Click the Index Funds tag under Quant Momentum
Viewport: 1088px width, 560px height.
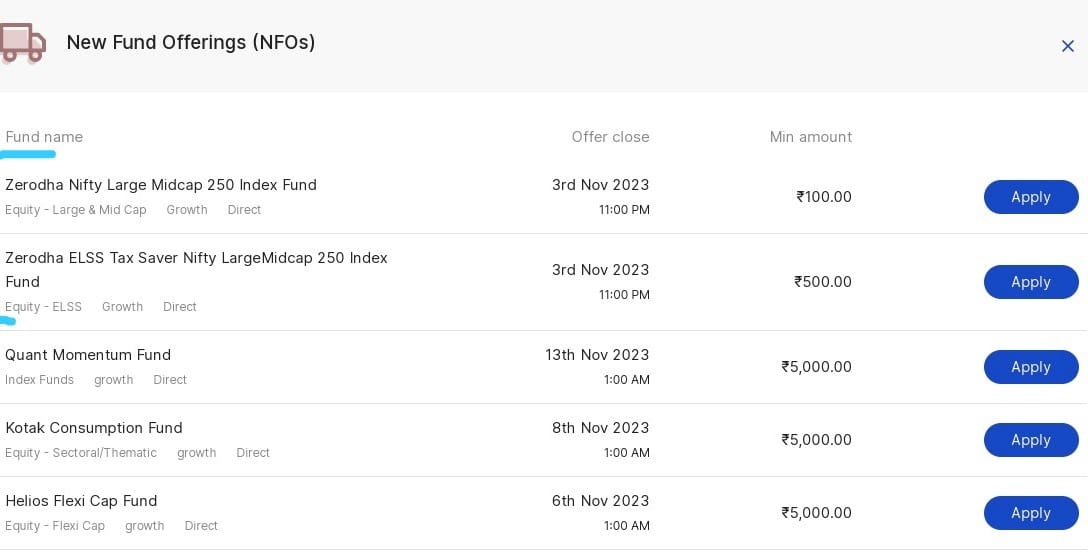pyautogui.click(x=39, y=380)
